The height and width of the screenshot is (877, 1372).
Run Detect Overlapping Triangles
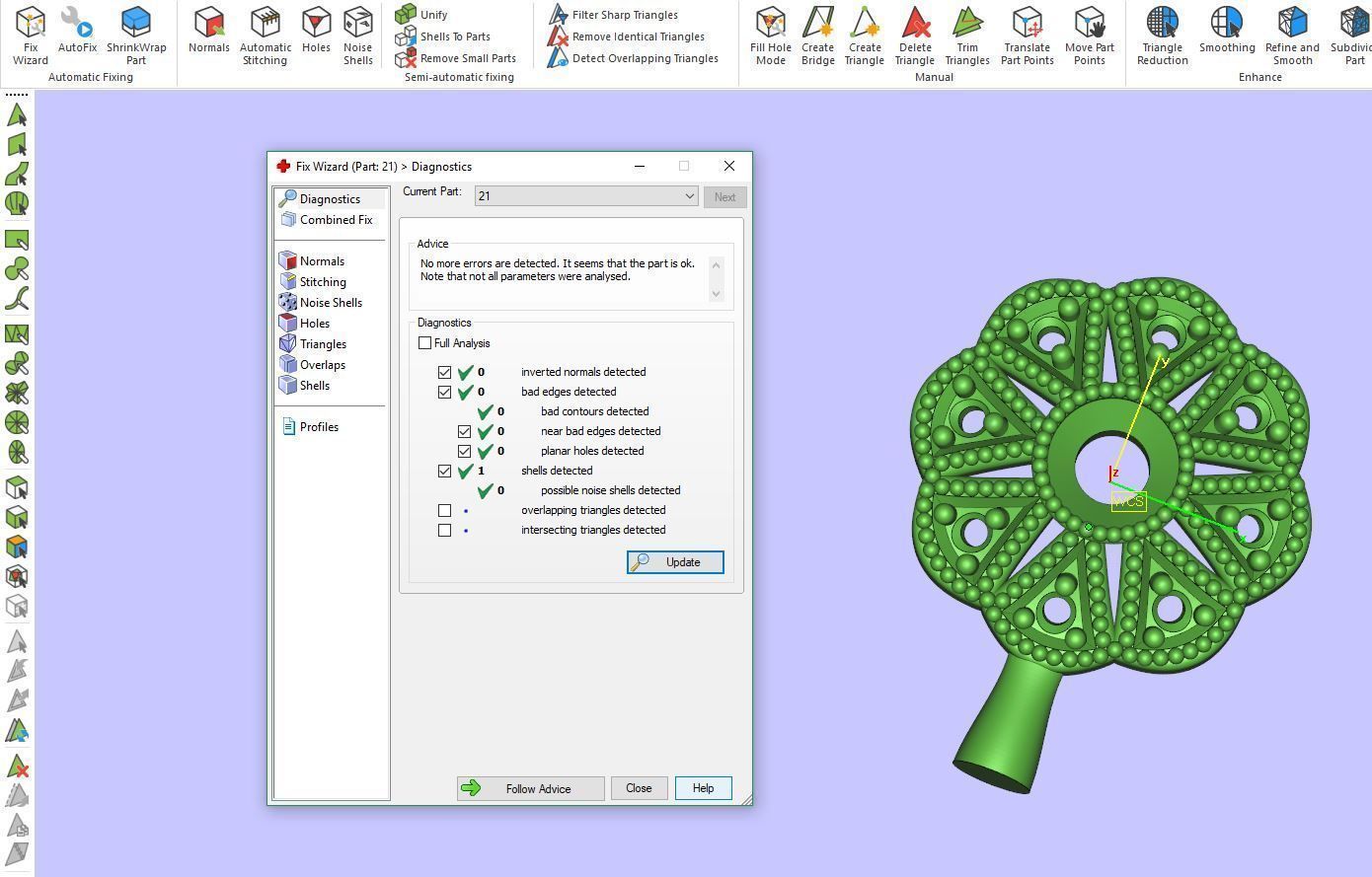coord(634,58)
